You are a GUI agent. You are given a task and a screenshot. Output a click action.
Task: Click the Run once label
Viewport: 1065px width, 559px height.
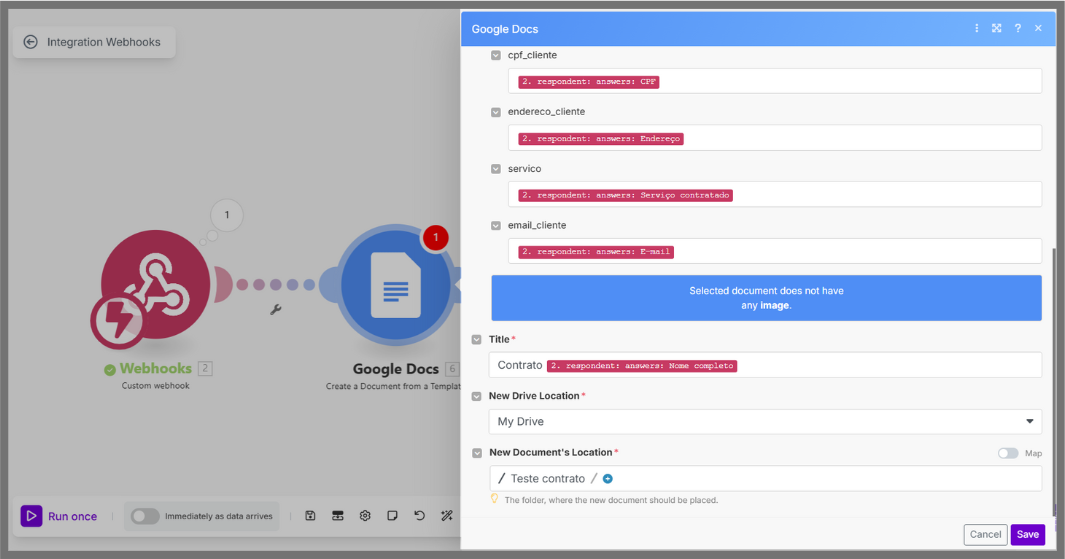(73, 516)
